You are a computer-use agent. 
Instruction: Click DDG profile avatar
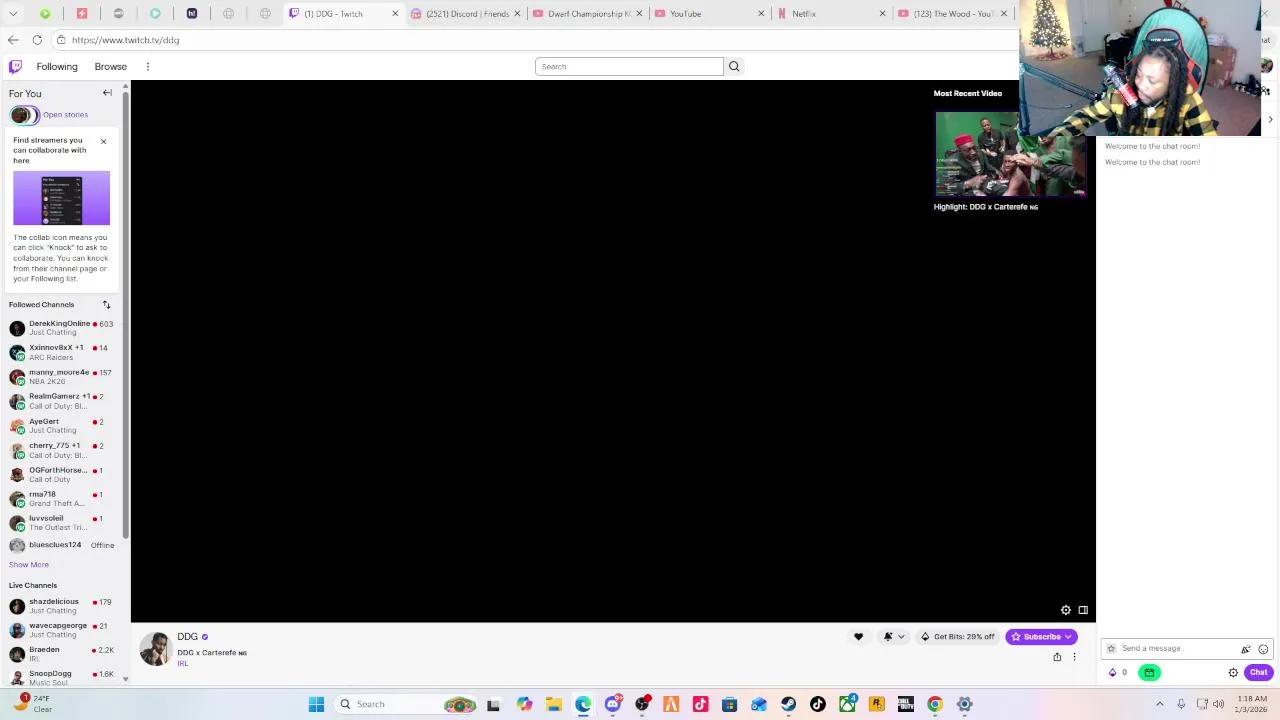[155, 649]
